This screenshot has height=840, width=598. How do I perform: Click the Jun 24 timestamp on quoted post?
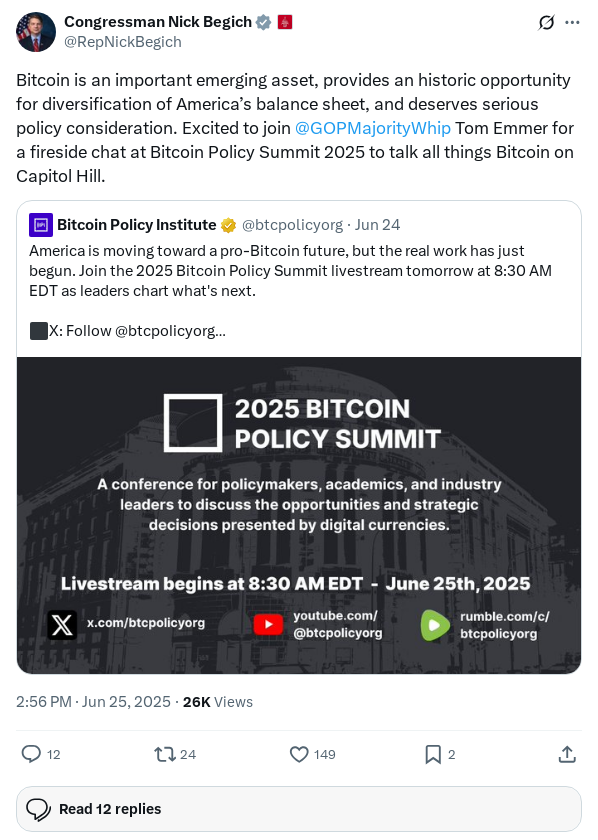[x=366, y=225]
